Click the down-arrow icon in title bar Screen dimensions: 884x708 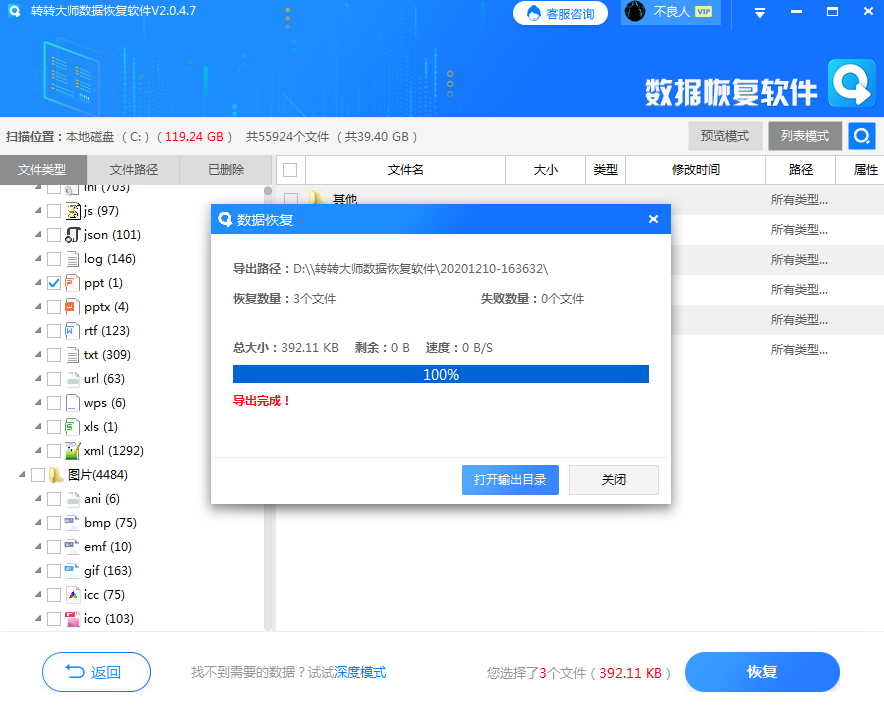[x=758, y=12]
